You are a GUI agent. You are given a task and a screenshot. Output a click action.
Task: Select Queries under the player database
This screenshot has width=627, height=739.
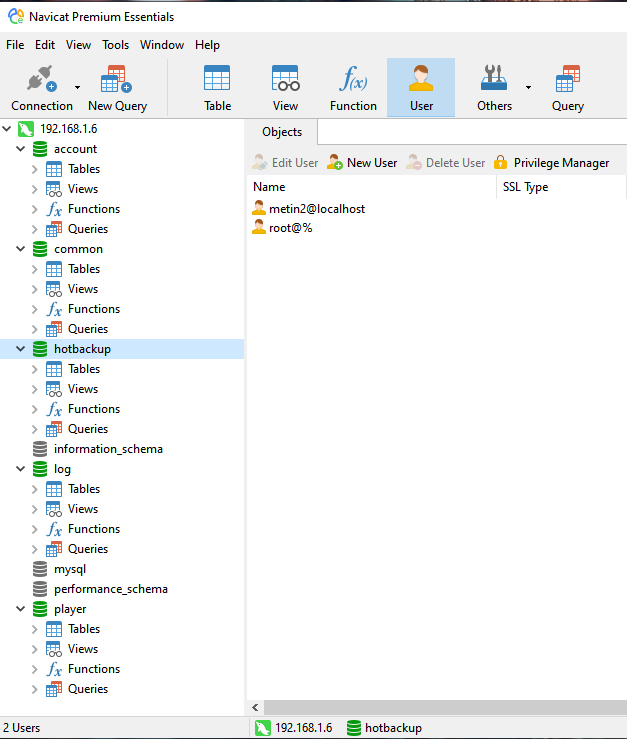point(88,689)
